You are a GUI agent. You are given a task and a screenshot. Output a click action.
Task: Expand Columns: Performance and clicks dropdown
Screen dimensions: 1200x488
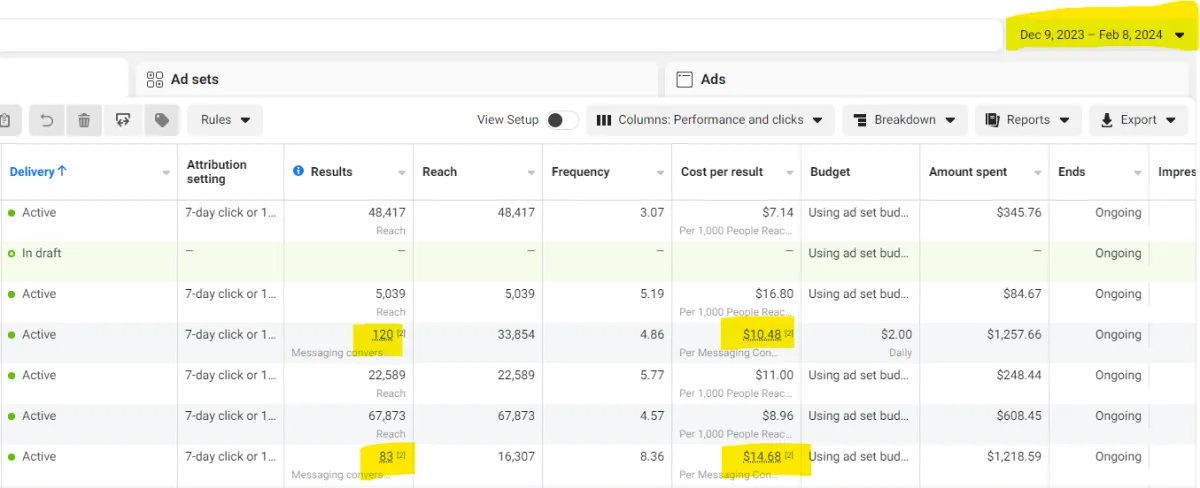710,120
